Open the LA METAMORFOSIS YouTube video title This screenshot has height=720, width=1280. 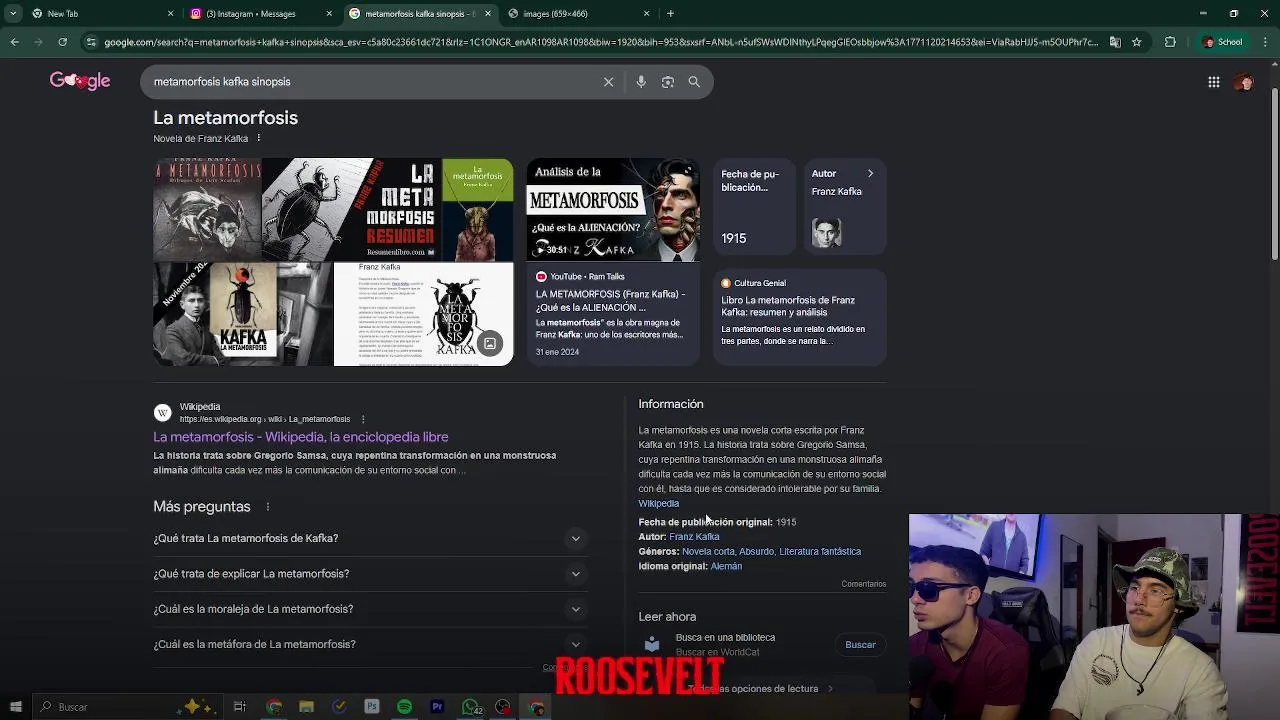tap(610, 300)
